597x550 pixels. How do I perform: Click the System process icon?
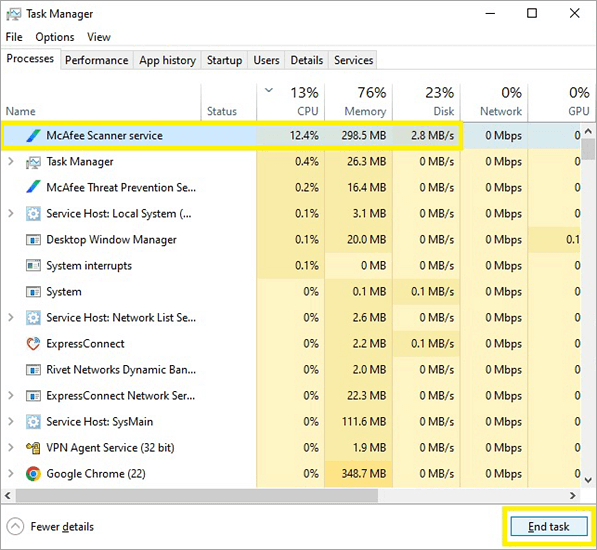[33, 292]
